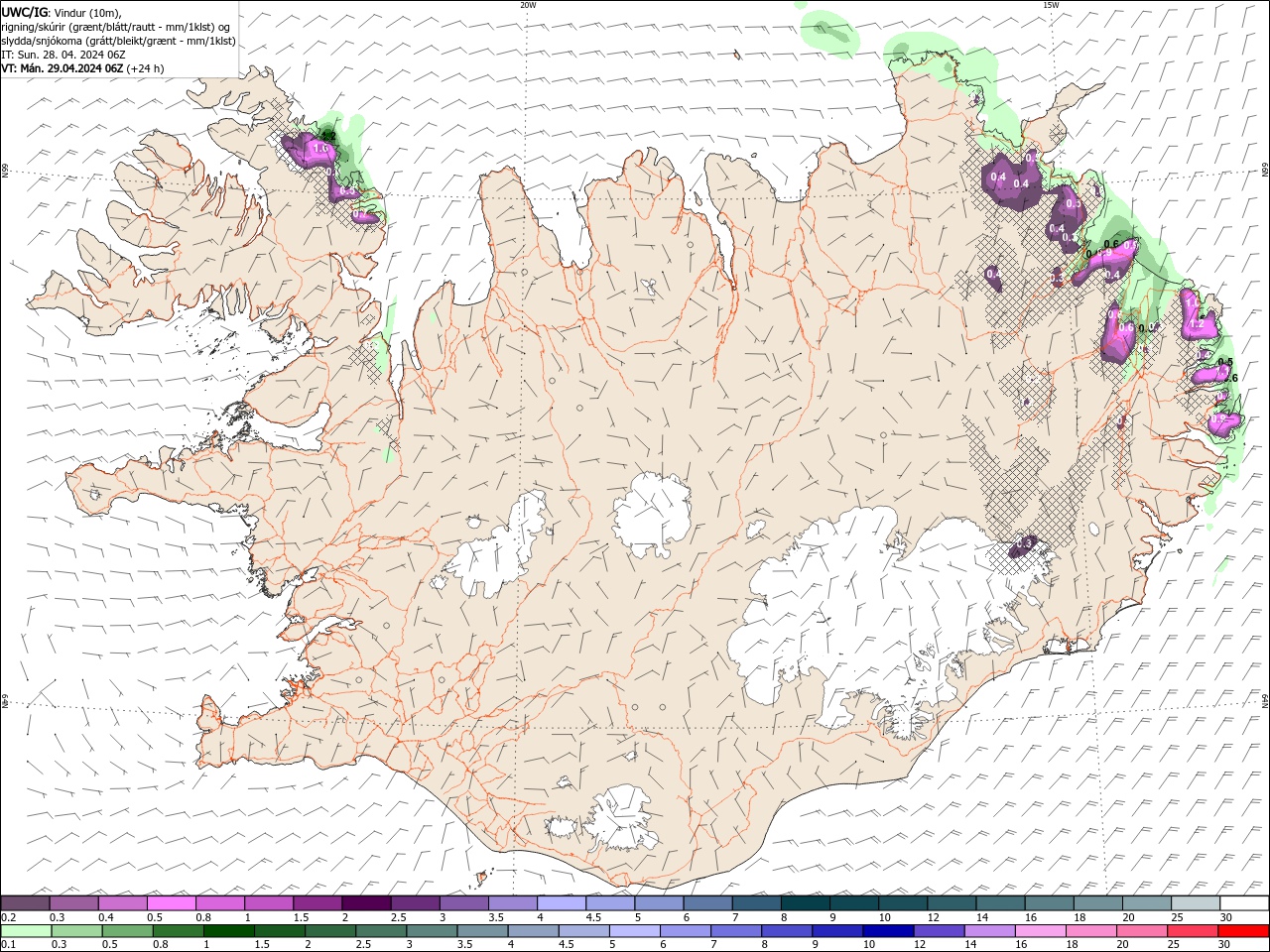This screenshot has width=1270, height=952.
Task: Click the dark teal 8 upper legend swatch
Action: 805,903
